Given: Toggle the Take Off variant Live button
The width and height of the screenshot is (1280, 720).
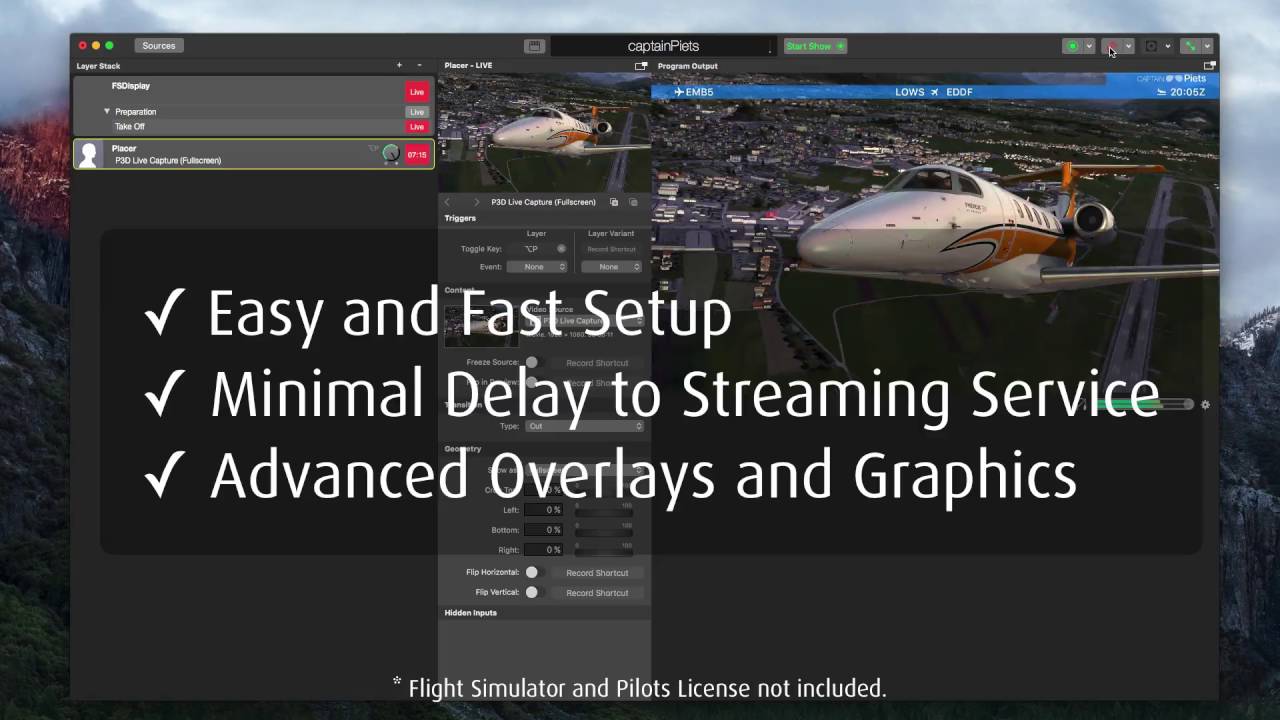Looking at the screenshot, I should click(x=417, y=127).
